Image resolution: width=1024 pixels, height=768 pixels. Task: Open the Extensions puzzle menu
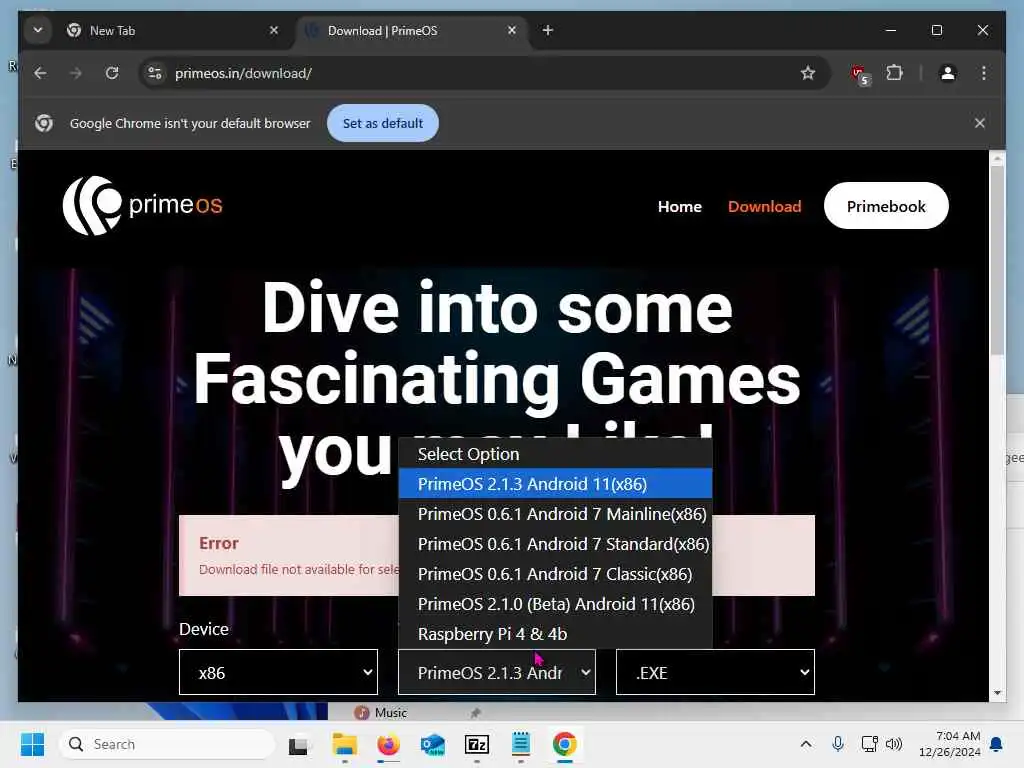coord(895,73)
